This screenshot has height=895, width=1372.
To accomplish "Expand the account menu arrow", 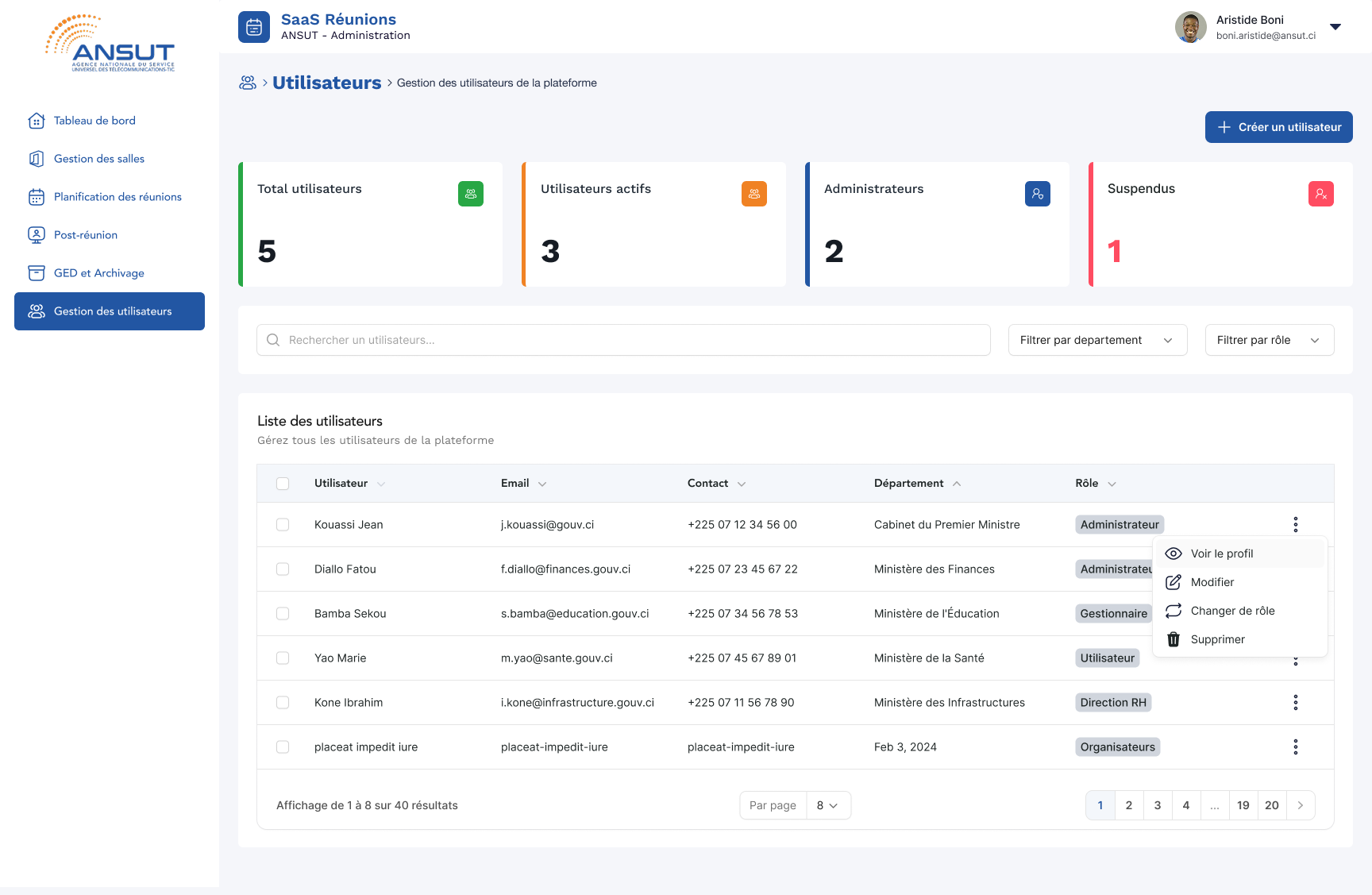I will coord(1335,27).
